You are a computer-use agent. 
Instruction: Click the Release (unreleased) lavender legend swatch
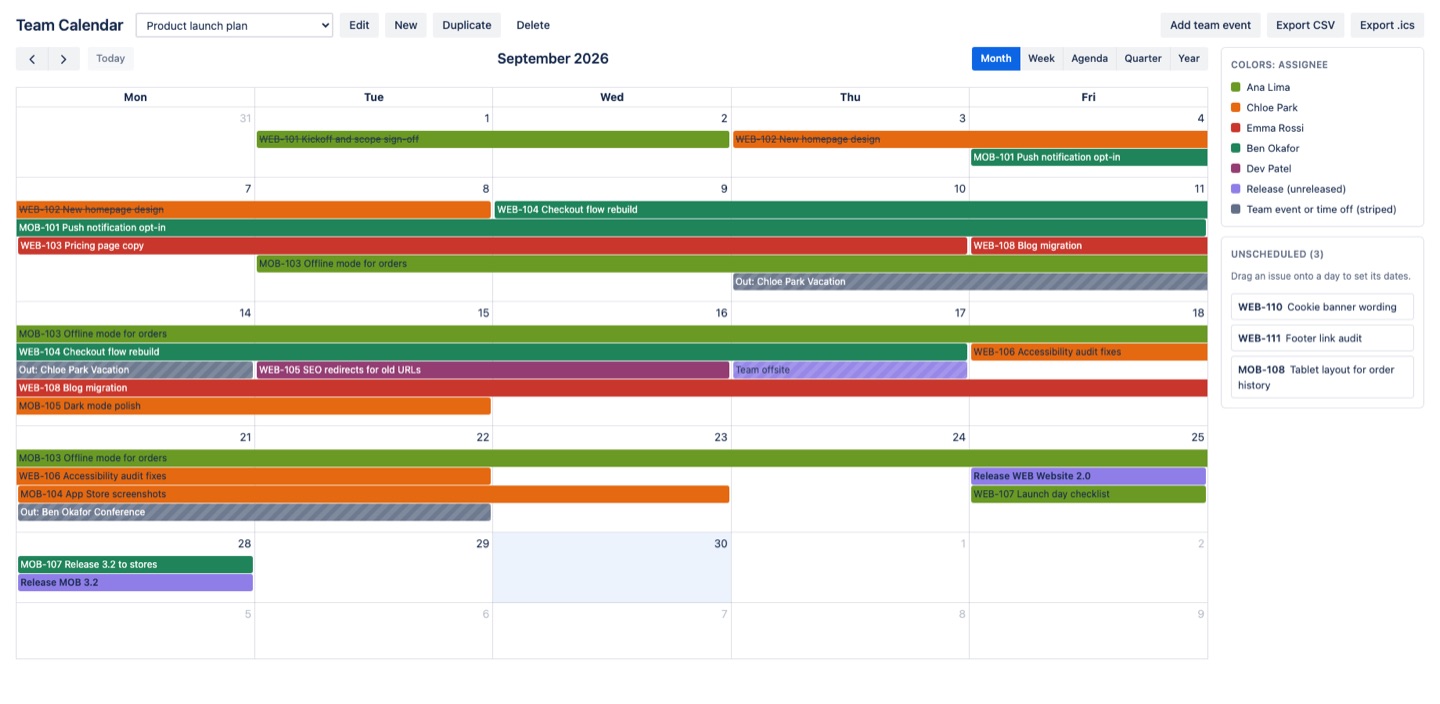tap(1236, 189)
